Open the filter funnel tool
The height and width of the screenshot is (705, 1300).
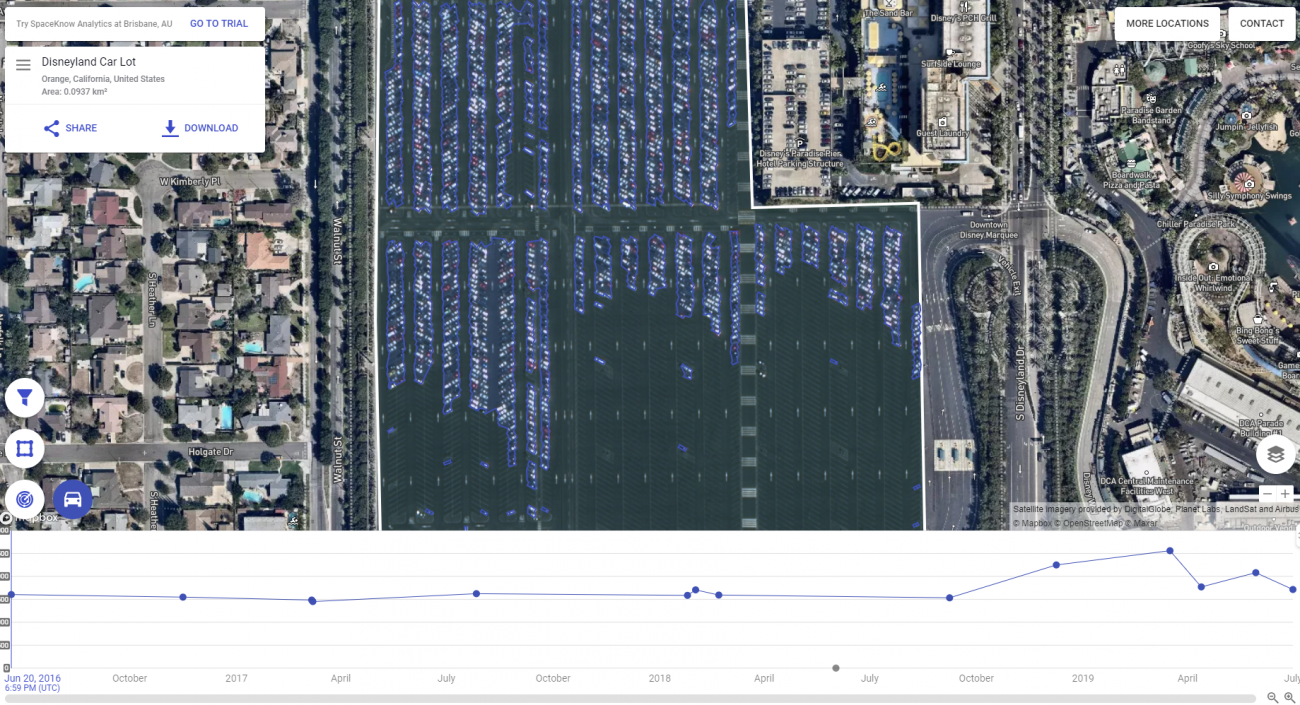point(24,397)
